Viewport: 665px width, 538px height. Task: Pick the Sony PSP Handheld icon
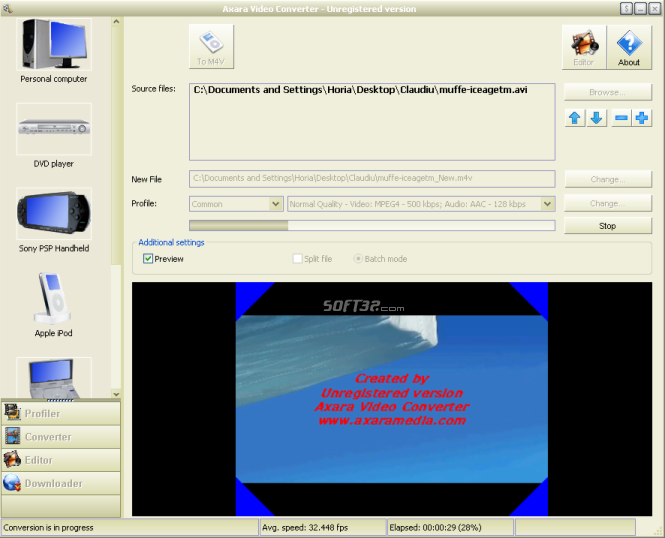click(x=54, y=214)
